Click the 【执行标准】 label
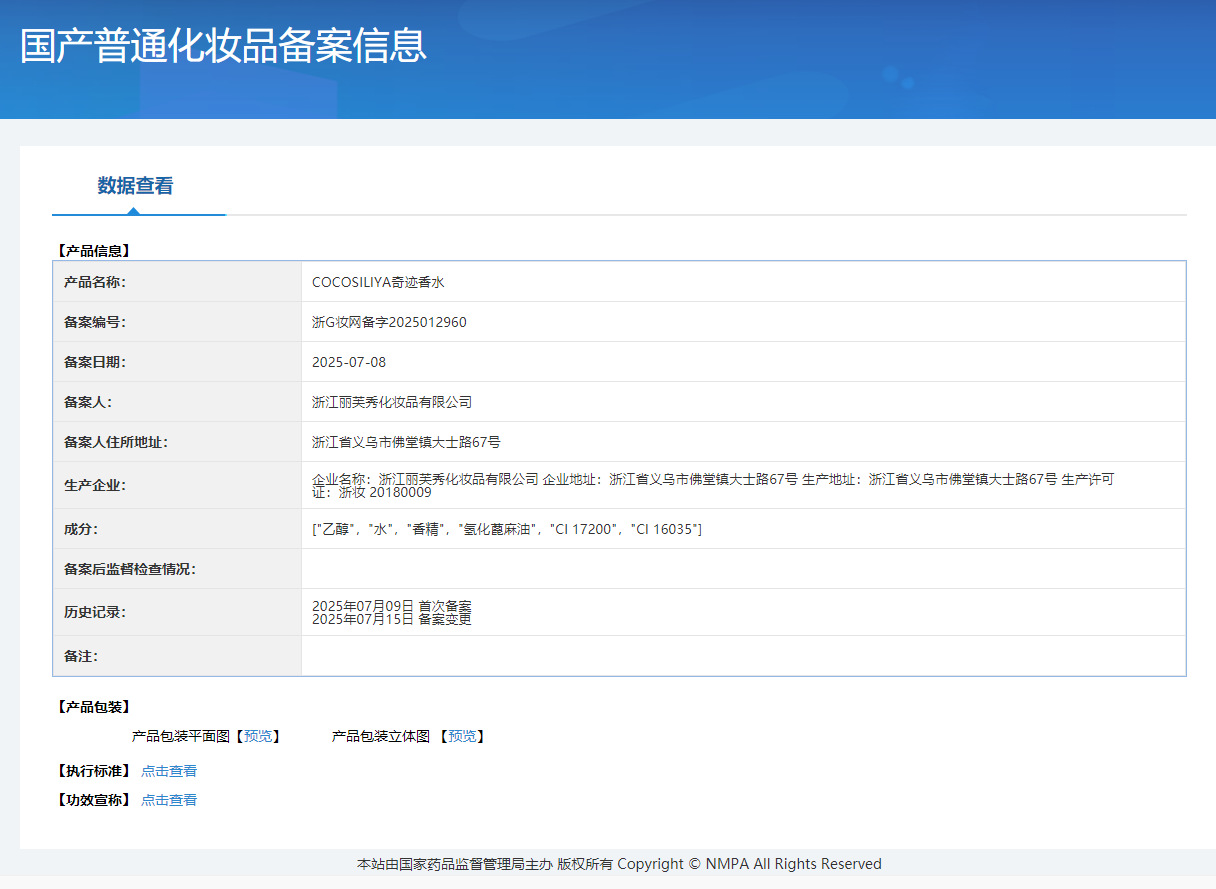This screenshot has height=889, width=1216. point(93,771)
